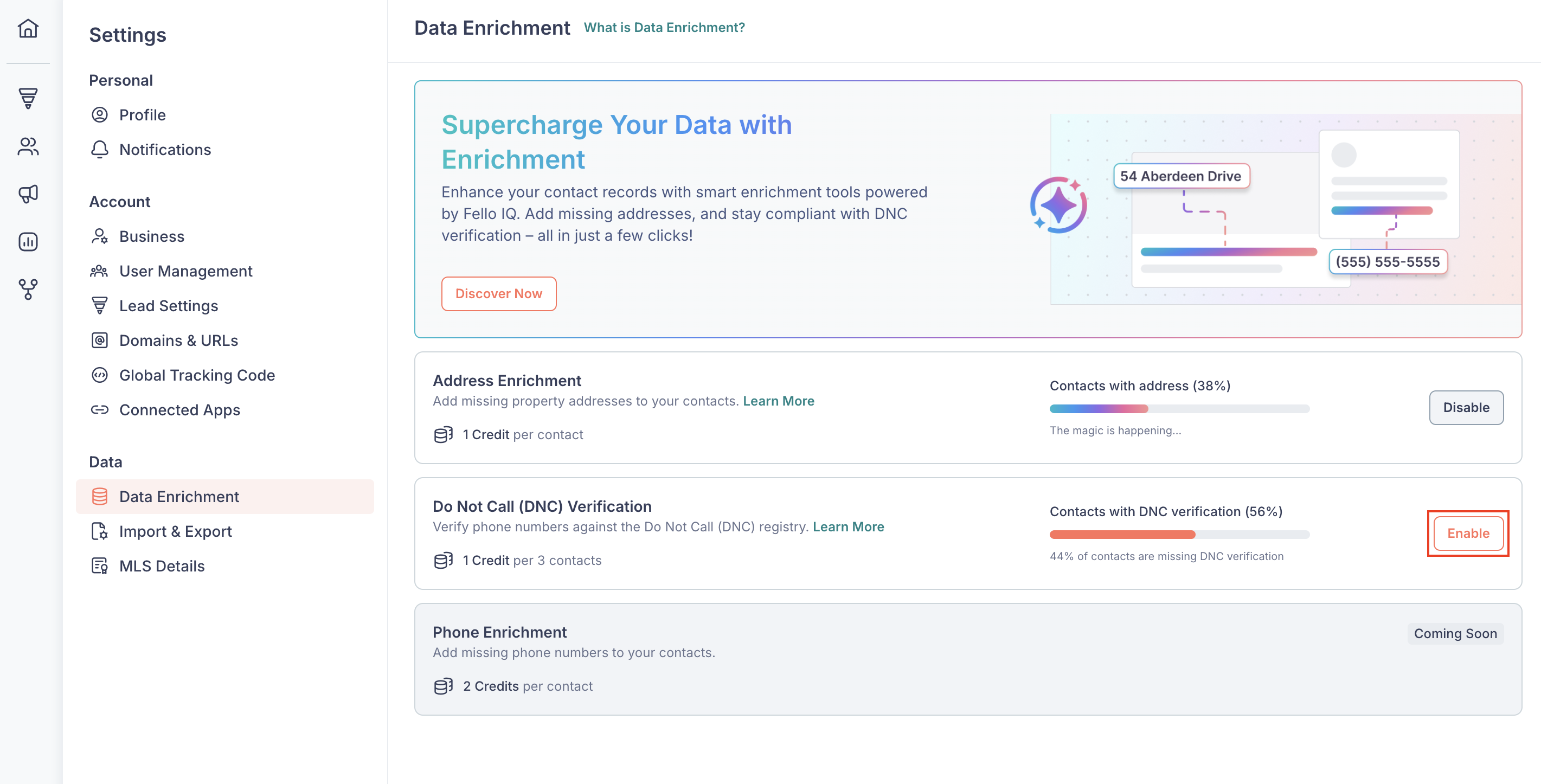Image resolution: width=1541 pixels, height=784 pixels.
Task: Click '1 Credit per 3 contacts' text
Action: point(532,560)
